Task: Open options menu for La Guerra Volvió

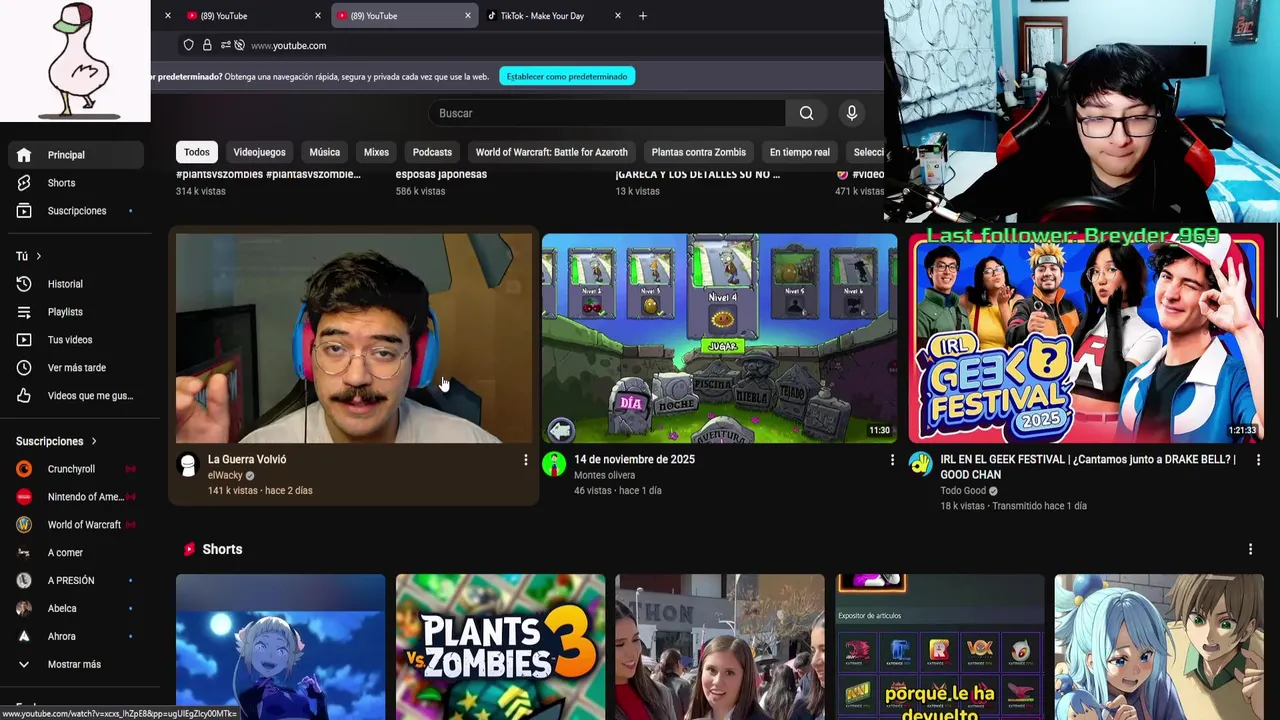Action: click(x=525, y=460)
